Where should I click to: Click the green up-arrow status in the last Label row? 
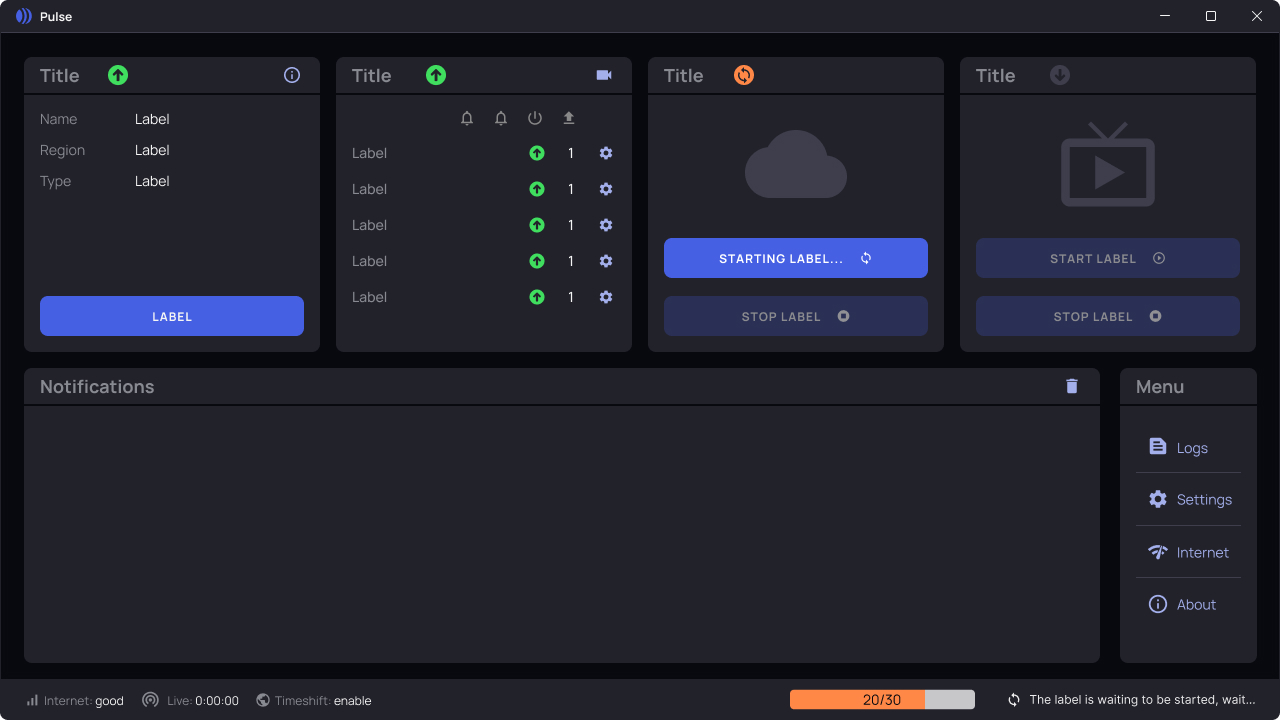pos(537,297)
